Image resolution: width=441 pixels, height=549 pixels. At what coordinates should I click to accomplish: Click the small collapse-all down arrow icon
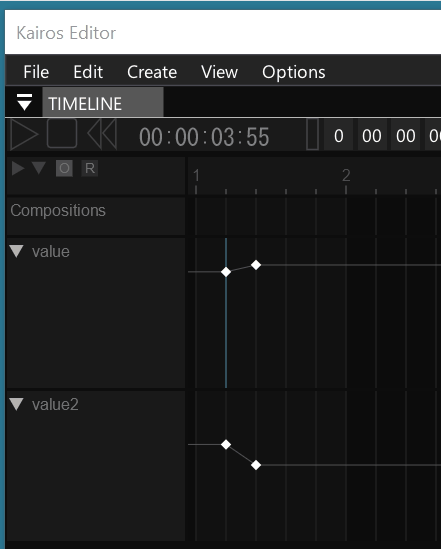point(39,168)
